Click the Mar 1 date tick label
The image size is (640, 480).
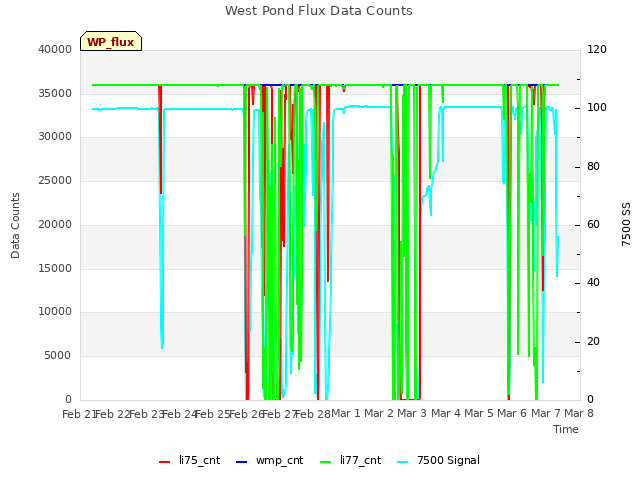tap(346, 413)
